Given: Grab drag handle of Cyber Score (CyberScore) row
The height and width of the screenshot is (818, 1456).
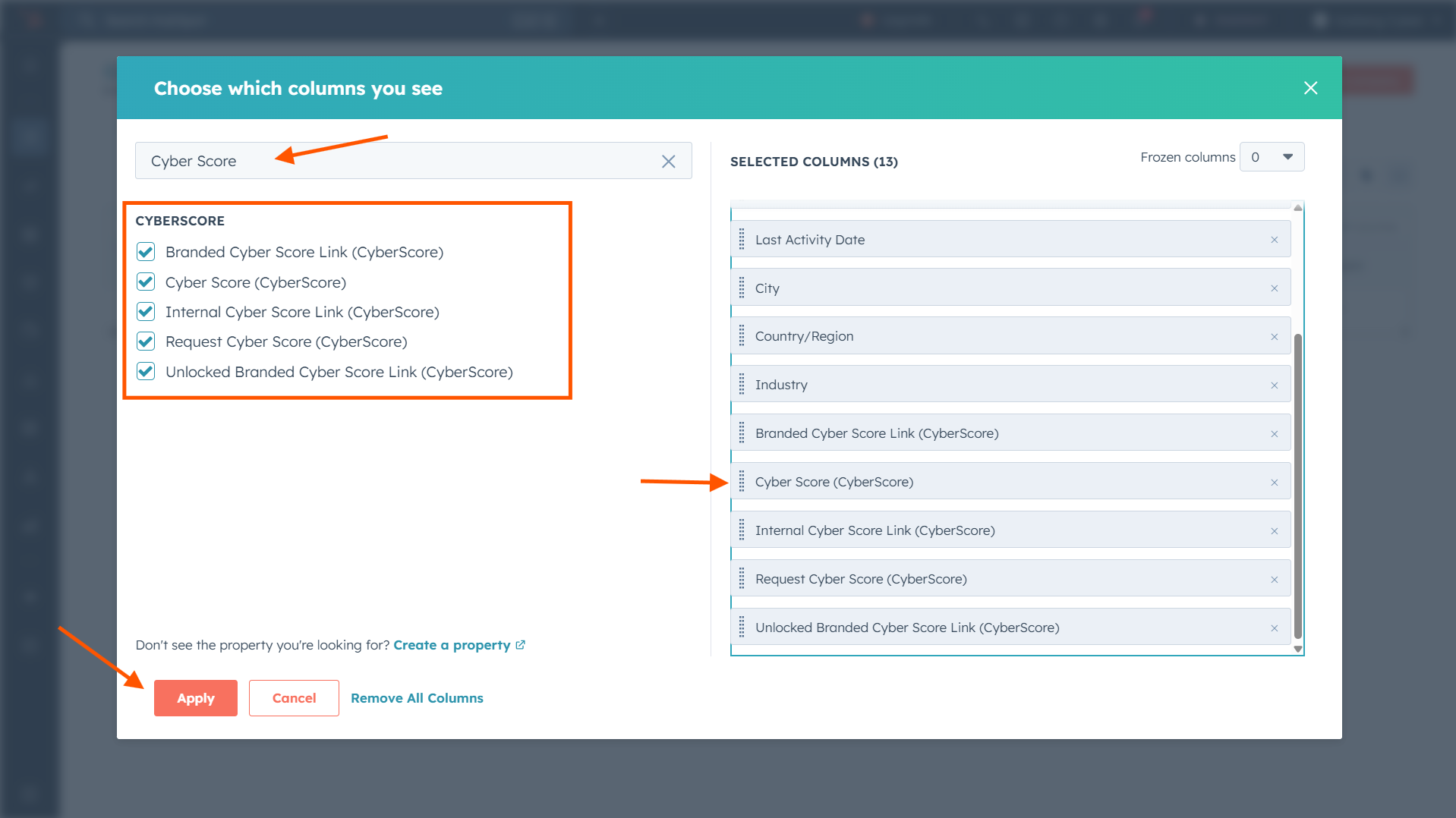Looking at the screenshot, I should [742, 482].
